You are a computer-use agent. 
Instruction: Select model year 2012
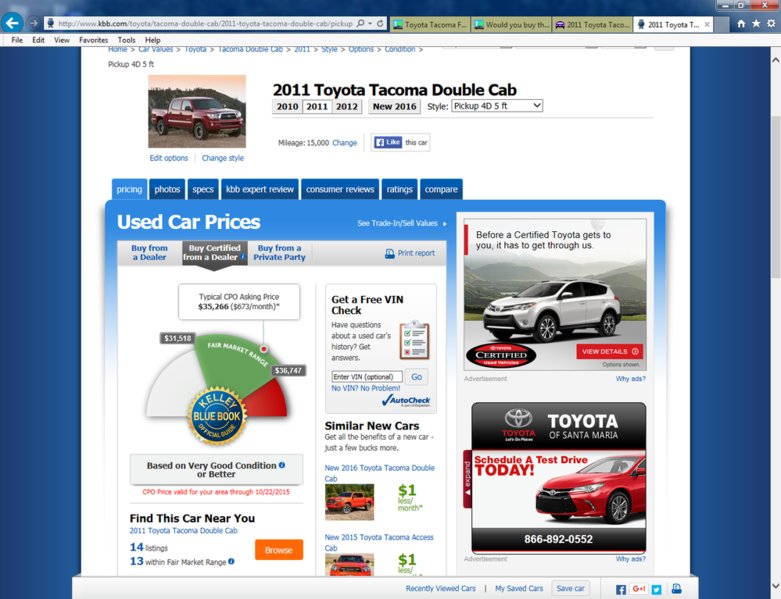pyautogui.click(x=347, y=107)
